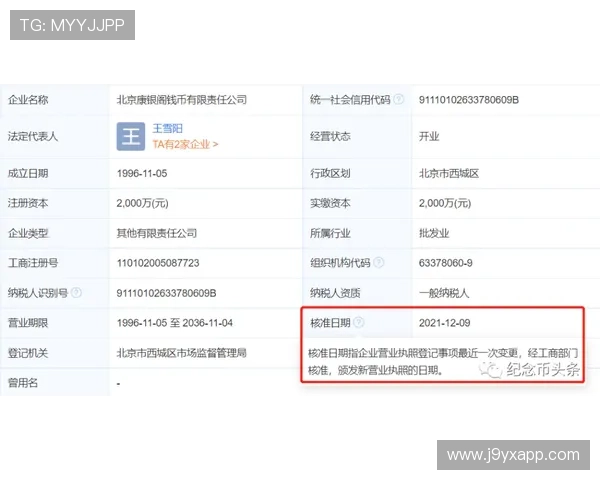
Task: Click the 核准日期 tooltip explanation text
Action: 443,361
